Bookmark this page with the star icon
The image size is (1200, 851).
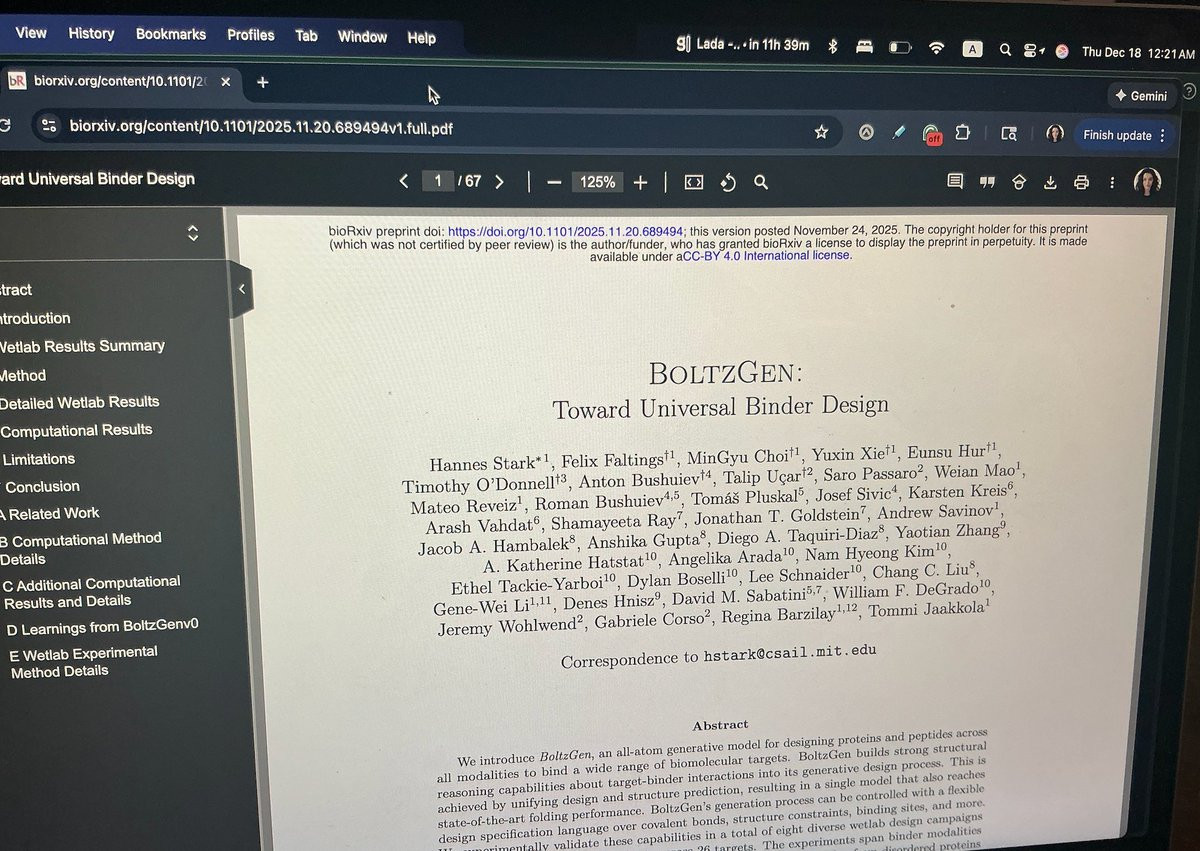pos(821,132)
